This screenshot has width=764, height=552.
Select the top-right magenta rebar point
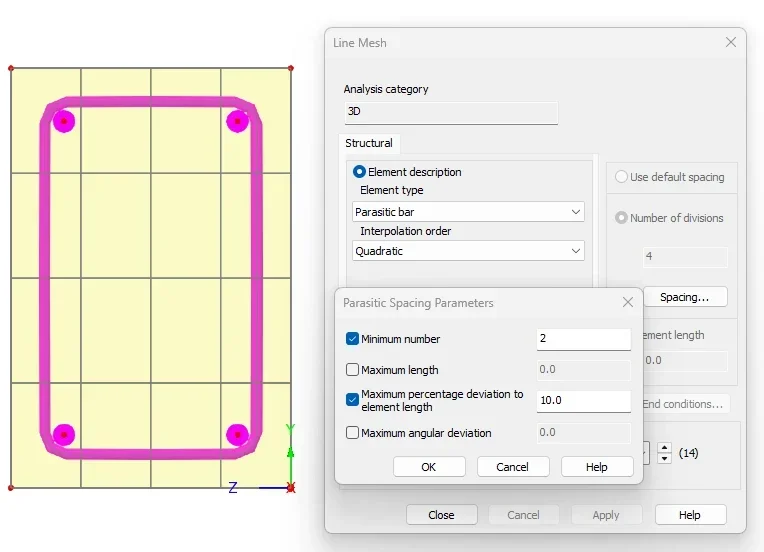coord(237,121)
